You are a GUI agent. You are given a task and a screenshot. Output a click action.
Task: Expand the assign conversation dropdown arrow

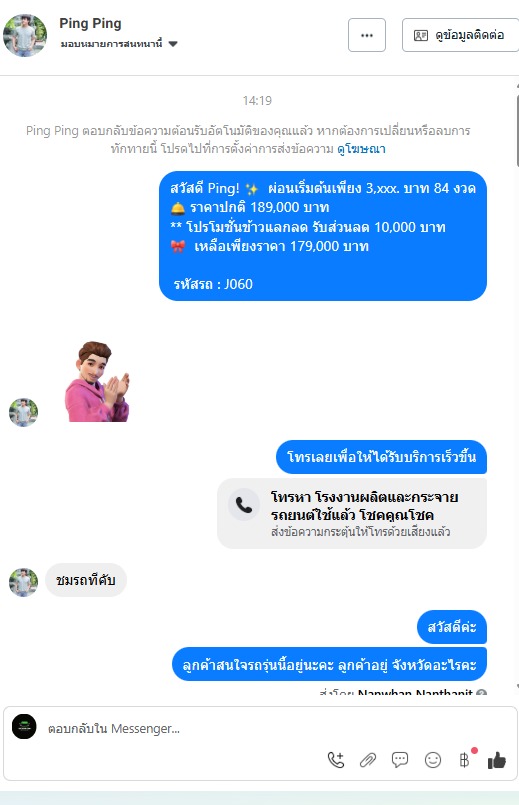173,44
